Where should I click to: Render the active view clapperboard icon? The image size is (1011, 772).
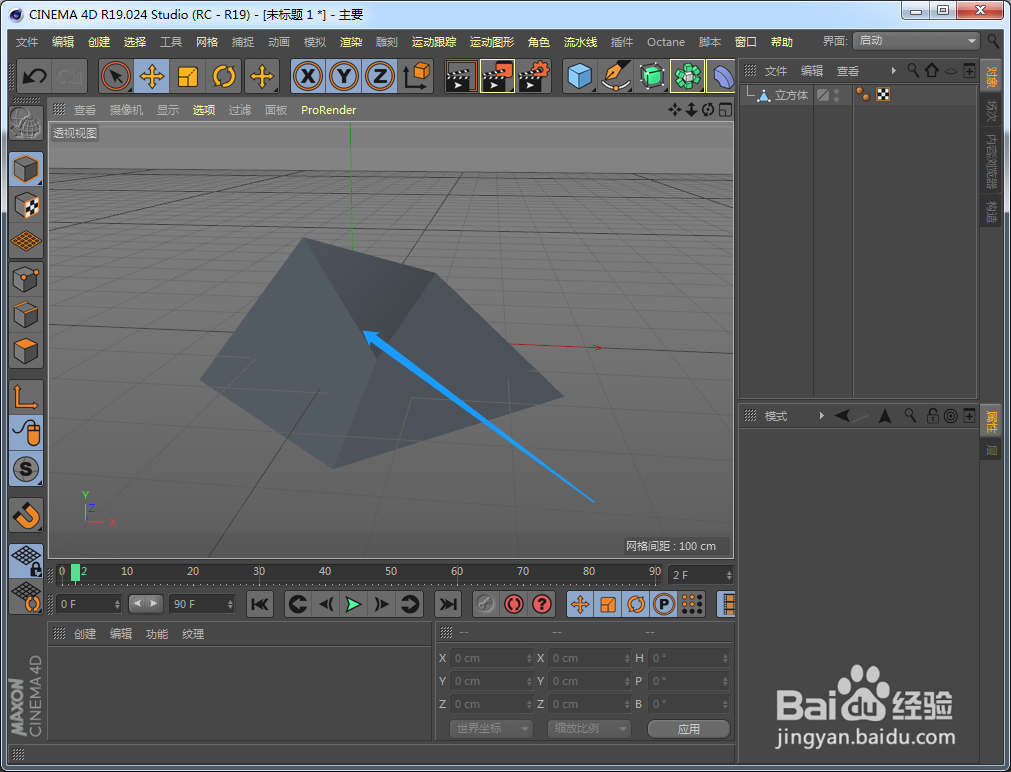click(x=462, y=77)
